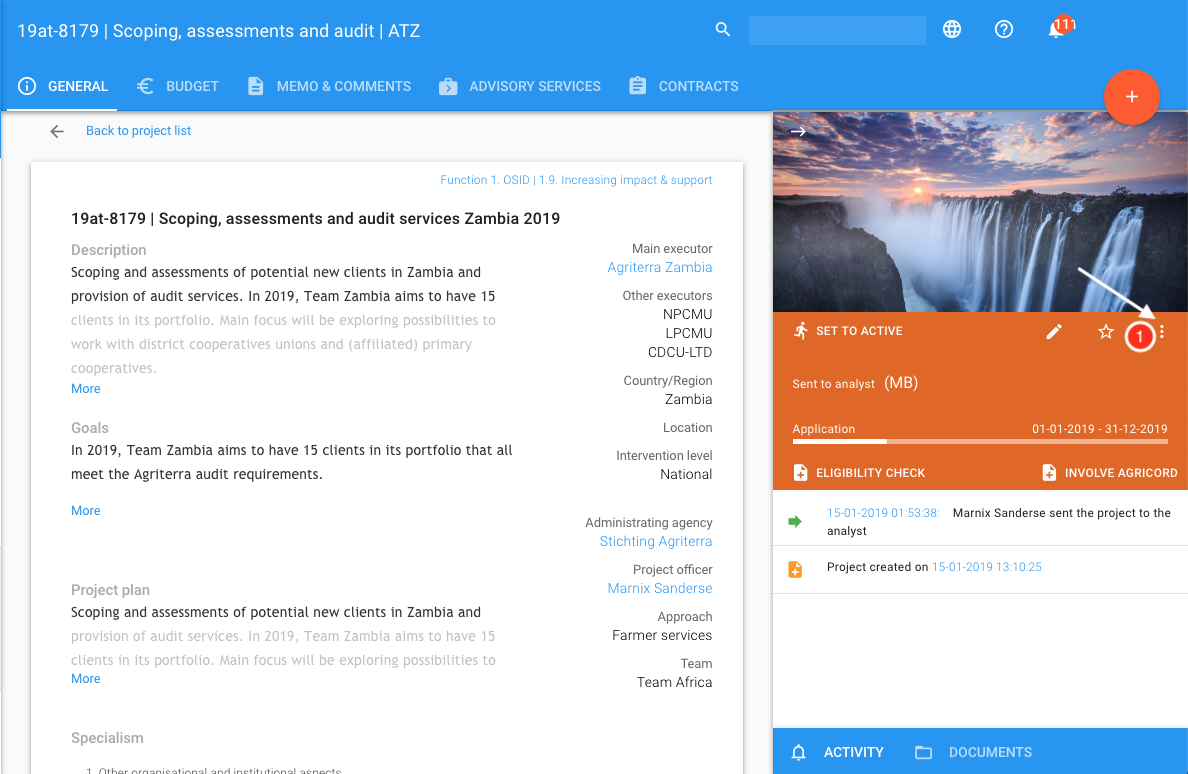Mark project as favorite with star

tap(1105, 332)
